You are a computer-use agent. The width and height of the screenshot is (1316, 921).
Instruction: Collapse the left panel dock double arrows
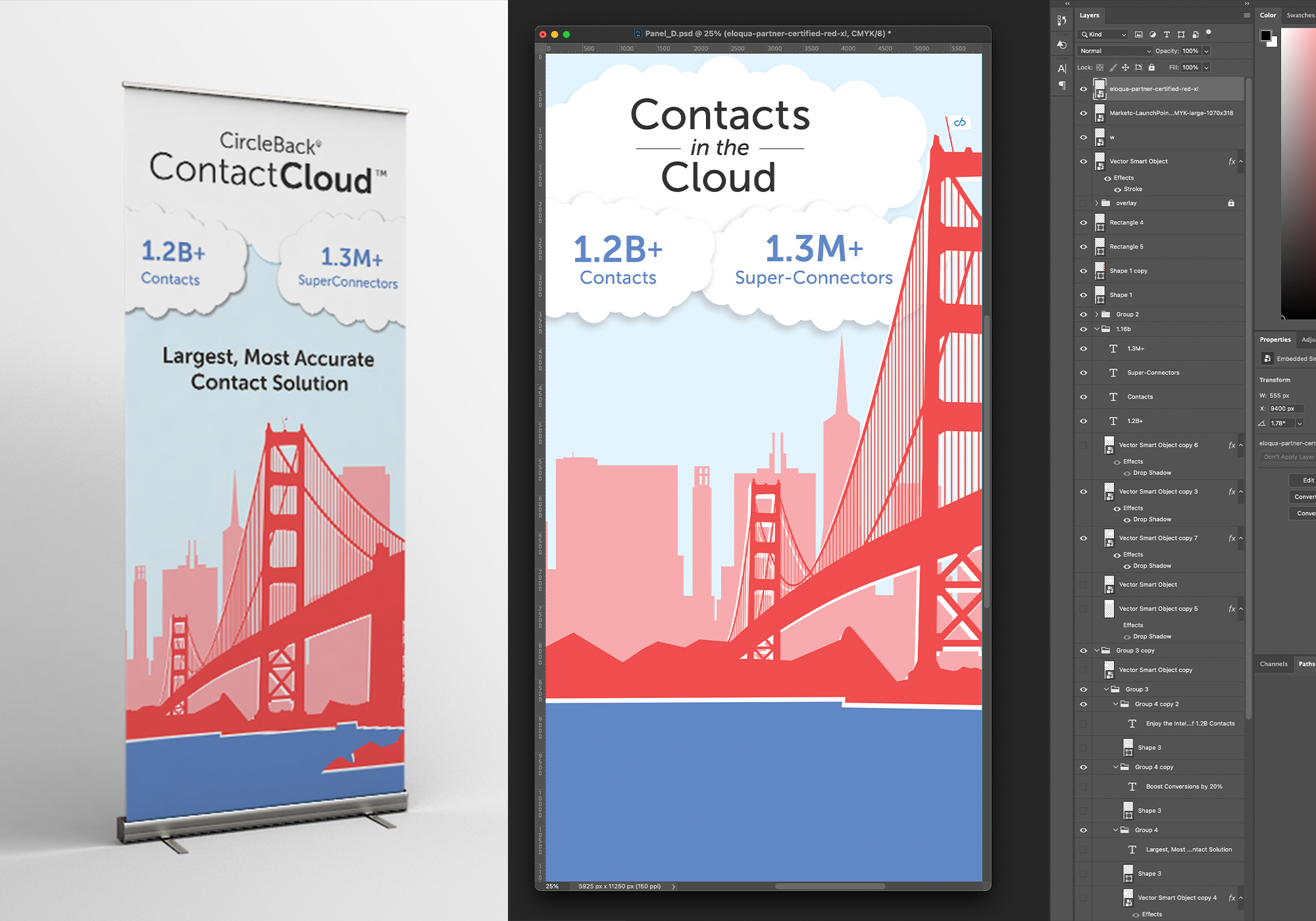point(1067,4)
